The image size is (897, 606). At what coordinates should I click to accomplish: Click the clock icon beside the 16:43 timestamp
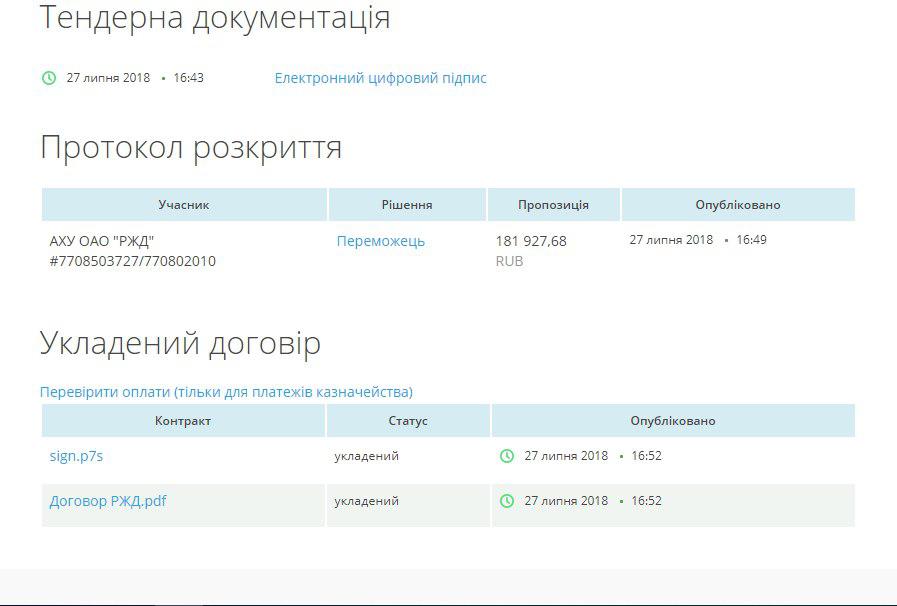tap(49, 78)
